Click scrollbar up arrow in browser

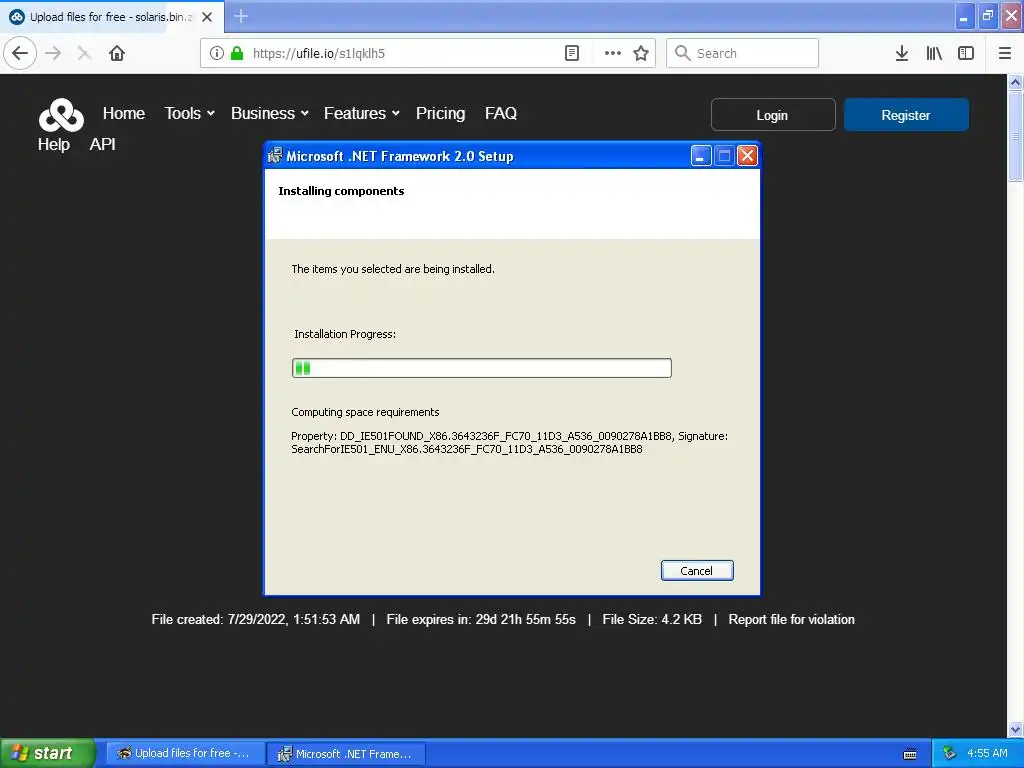pos(1015,82)
